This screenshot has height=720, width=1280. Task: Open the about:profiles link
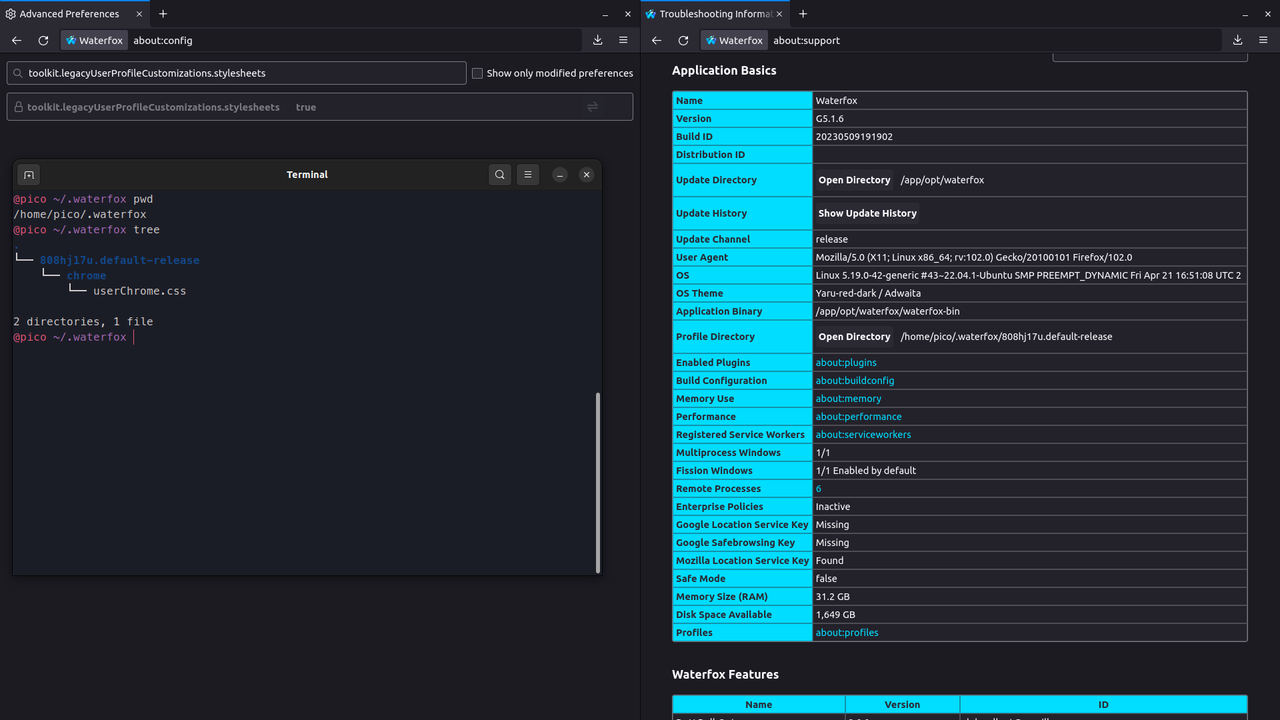click(x=847, y=633)
